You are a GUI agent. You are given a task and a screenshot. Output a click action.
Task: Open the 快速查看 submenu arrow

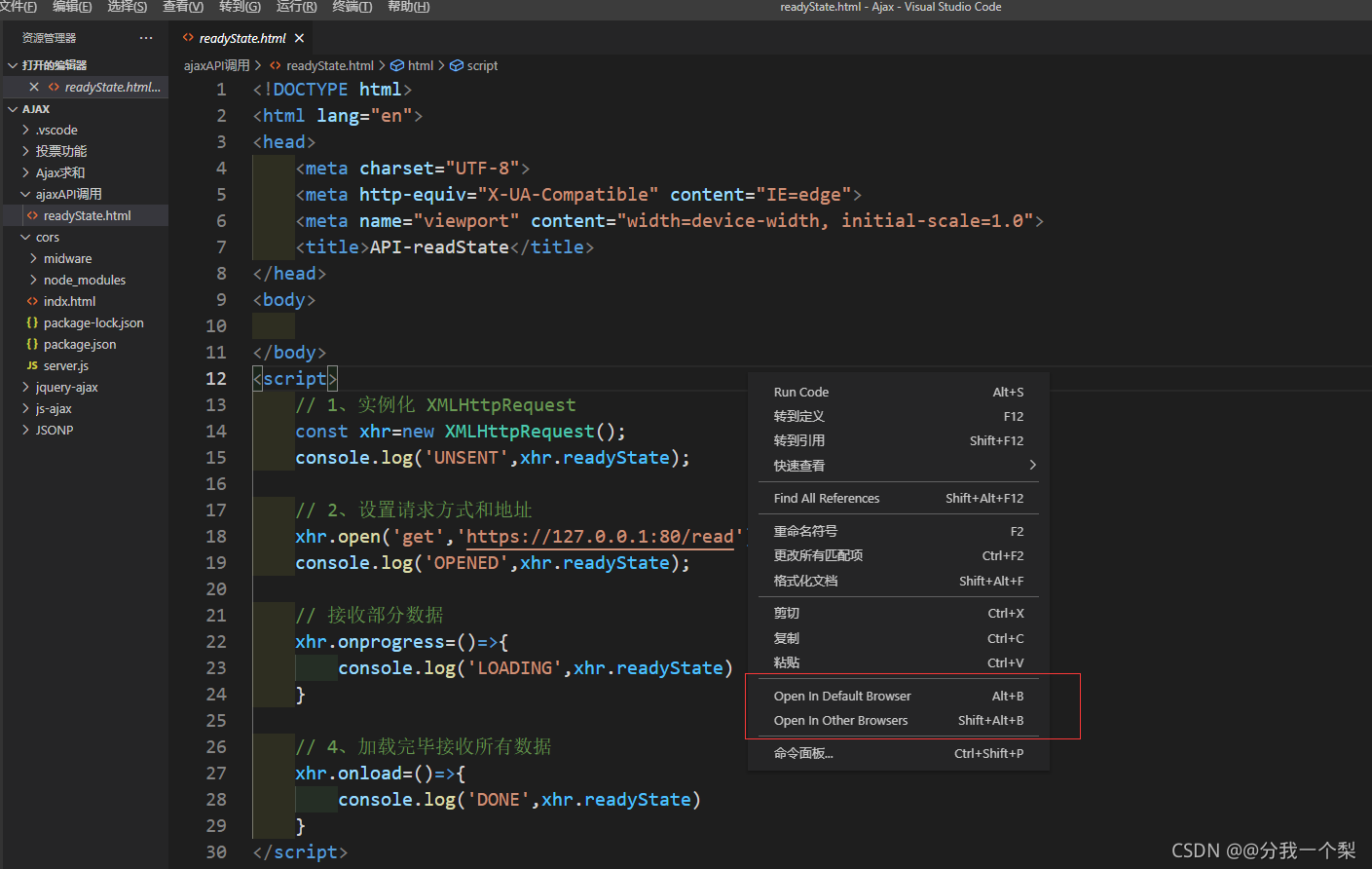point(1032,466)
